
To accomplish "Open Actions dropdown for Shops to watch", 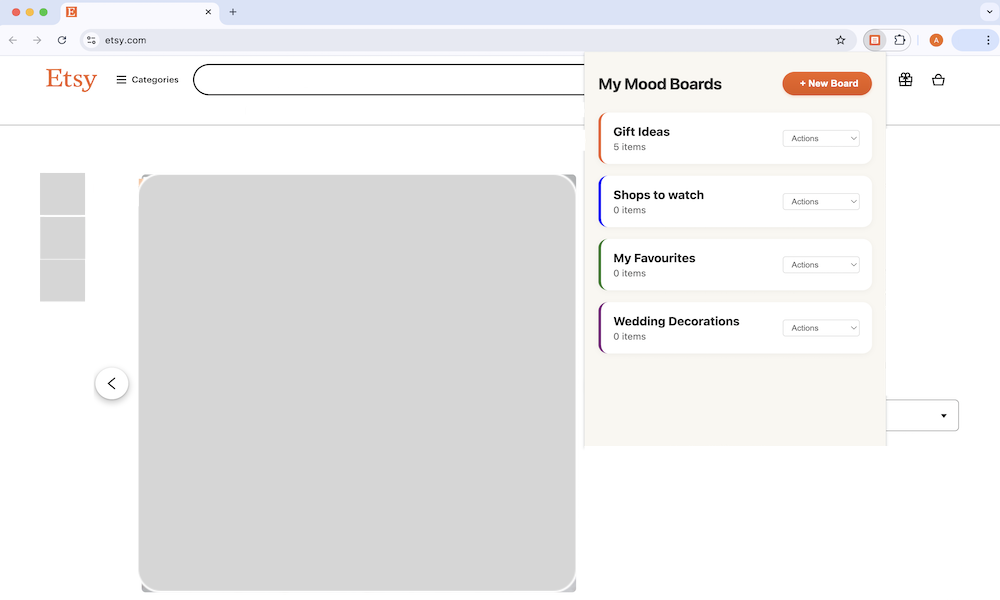I will [821, 201].
